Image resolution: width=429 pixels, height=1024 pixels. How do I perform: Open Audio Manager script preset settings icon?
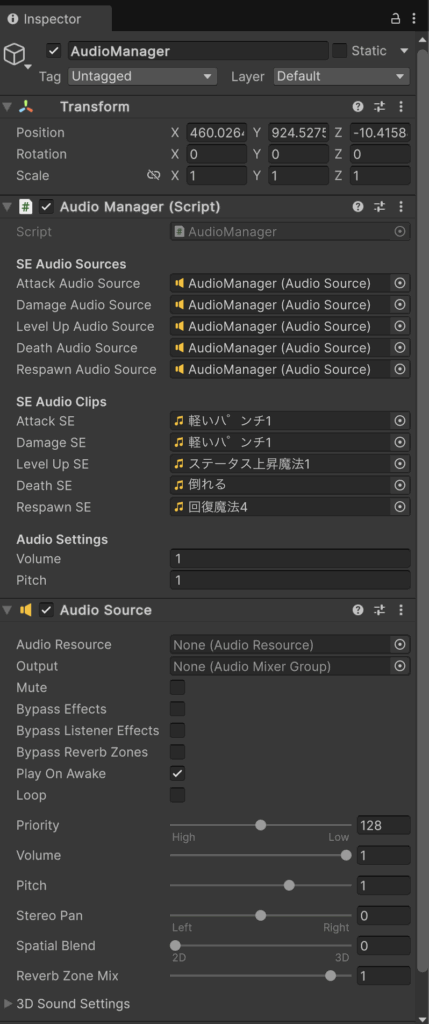click(379, 207)
